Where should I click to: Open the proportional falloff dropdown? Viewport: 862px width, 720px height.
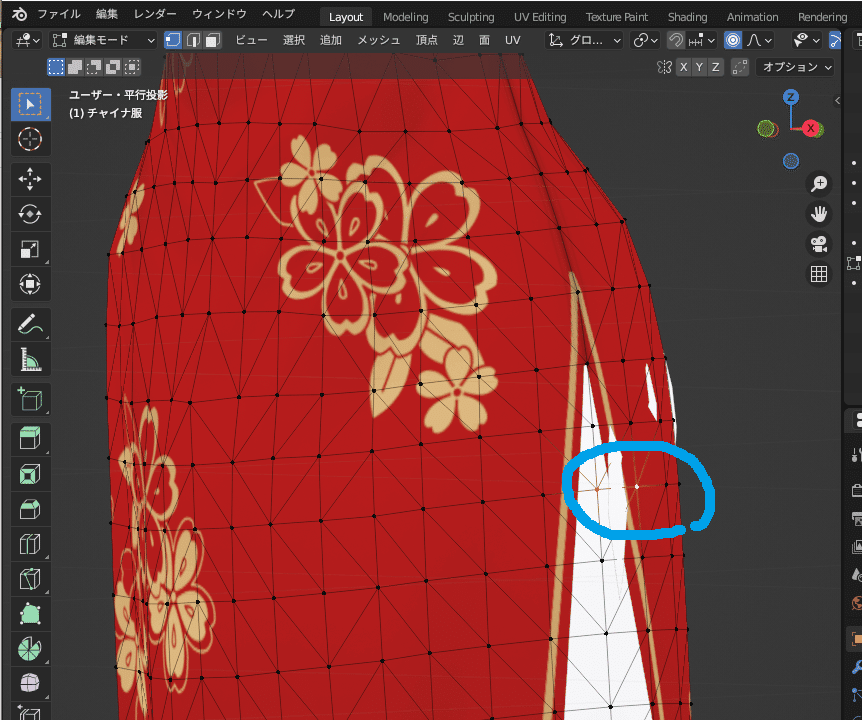(x=759, y=40)
